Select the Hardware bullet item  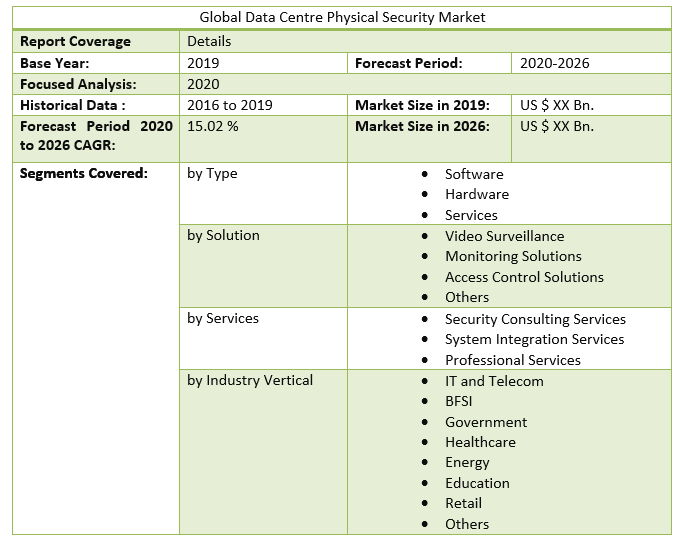point(477,194)
